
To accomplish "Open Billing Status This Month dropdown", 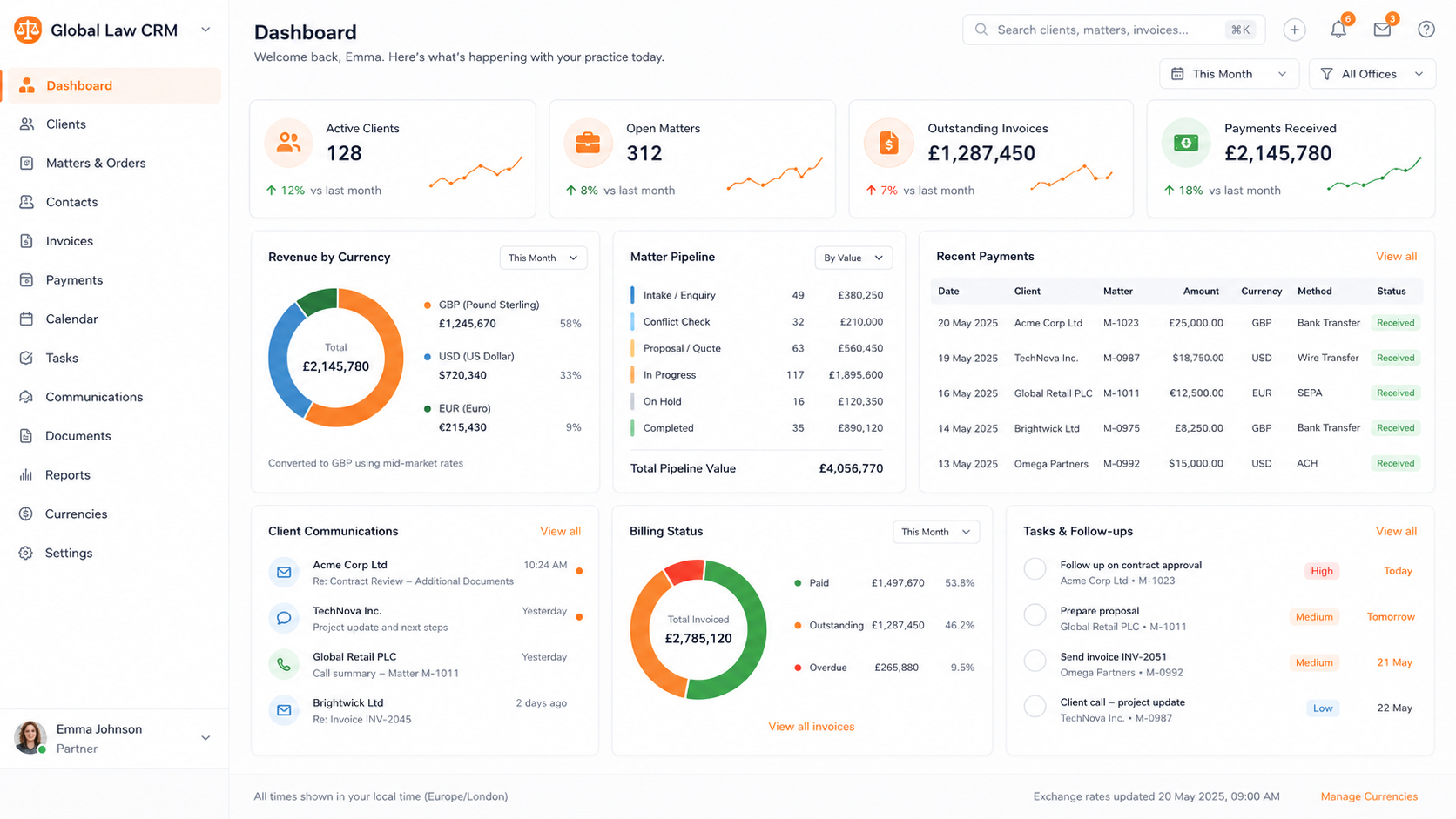I will [936, 532].
